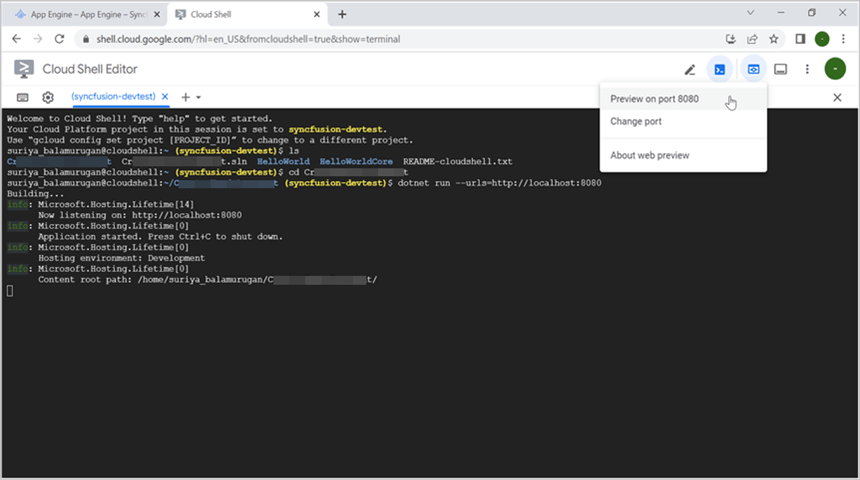Click the Cloud Shell Editor logo
Screen dimensions: 860x480
point(24,69)
